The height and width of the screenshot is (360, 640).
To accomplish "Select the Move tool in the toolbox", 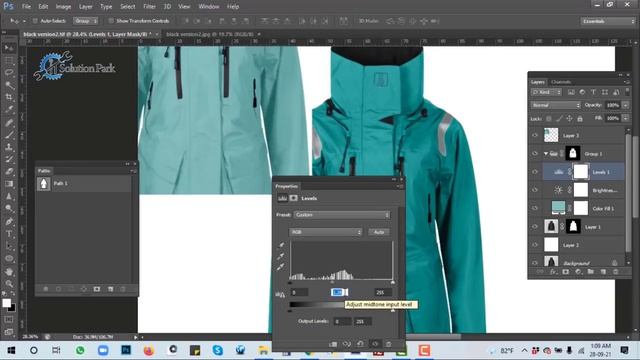I will click(9, 48).
